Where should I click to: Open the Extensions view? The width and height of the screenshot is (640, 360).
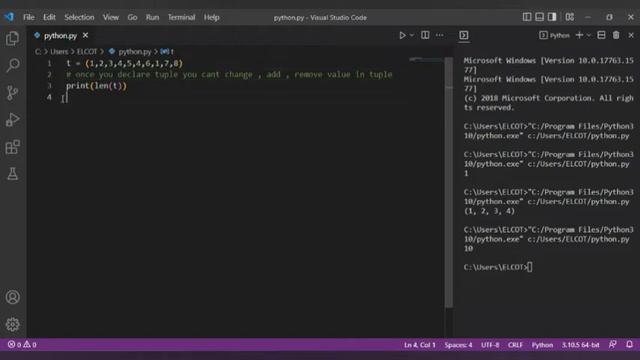tap(13, 147)
